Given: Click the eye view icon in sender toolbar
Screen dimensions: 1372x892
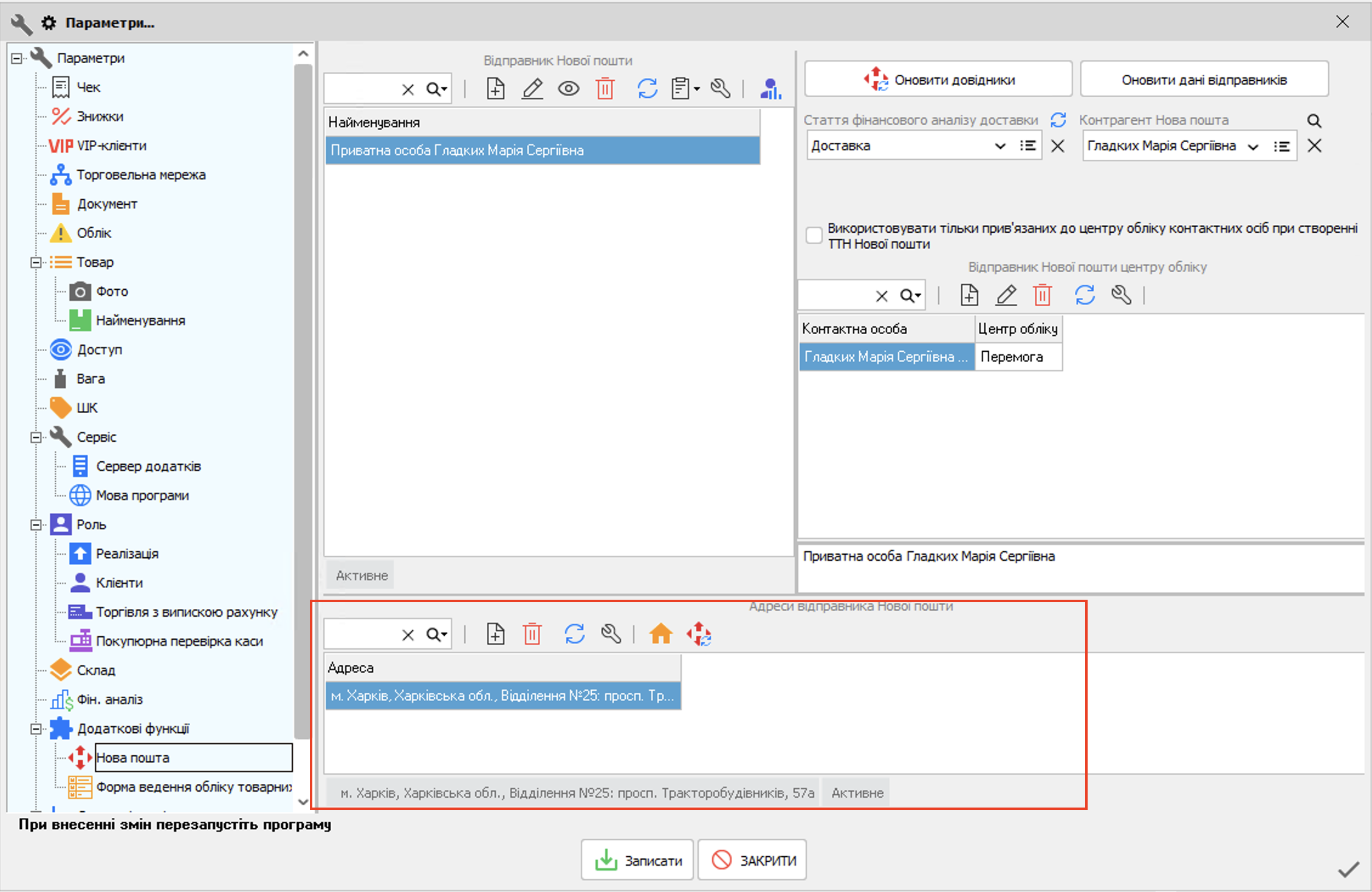Looking at the screenshot, I should click(569, 89).
